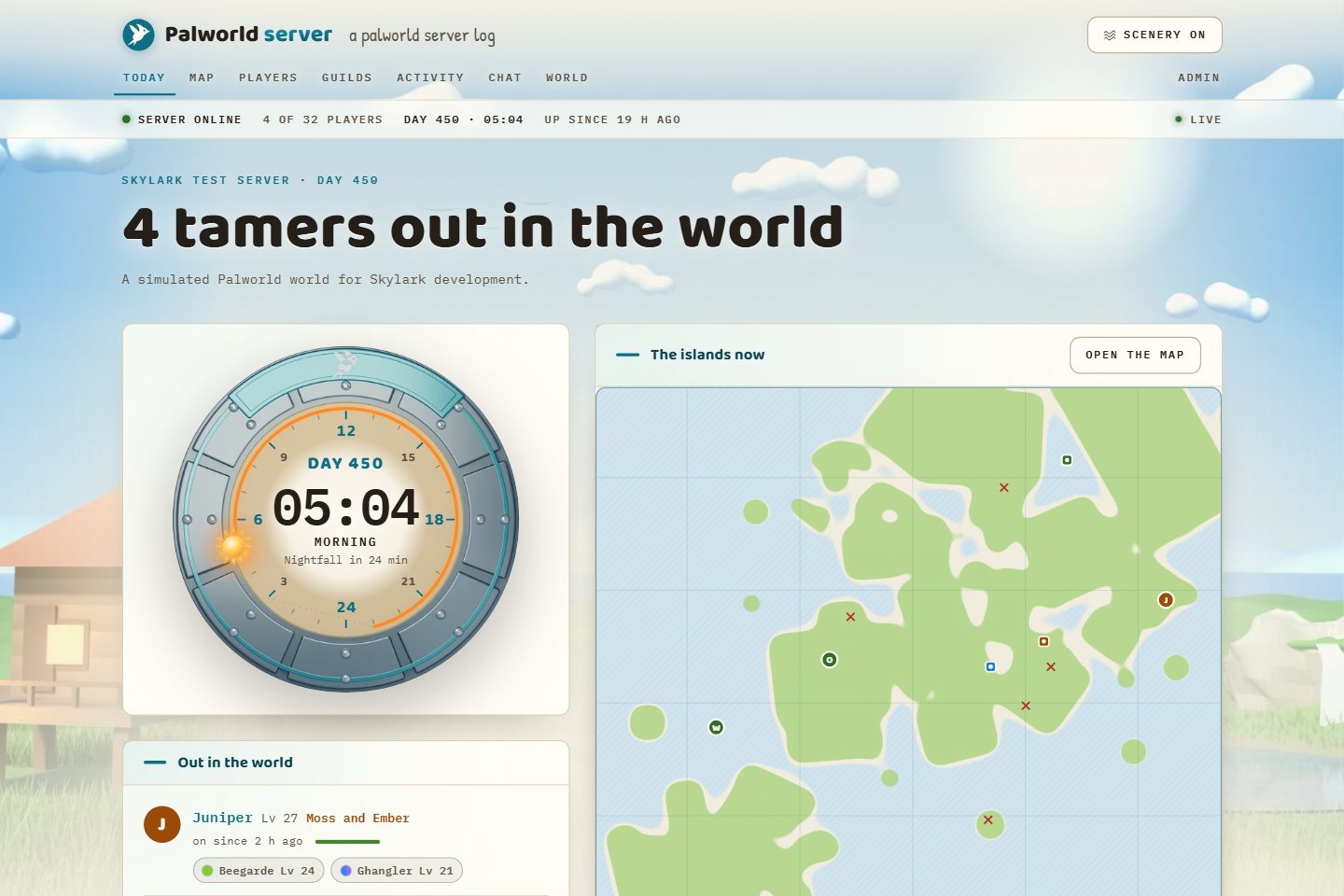
Task: Click the Open The Map button
Action: pos(1135,355)
